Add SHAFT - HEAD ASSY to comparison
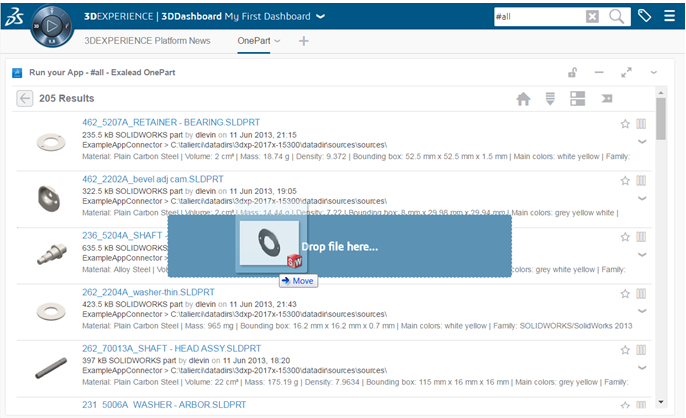This screenshot has height=418, width=686. click(641, 350)
